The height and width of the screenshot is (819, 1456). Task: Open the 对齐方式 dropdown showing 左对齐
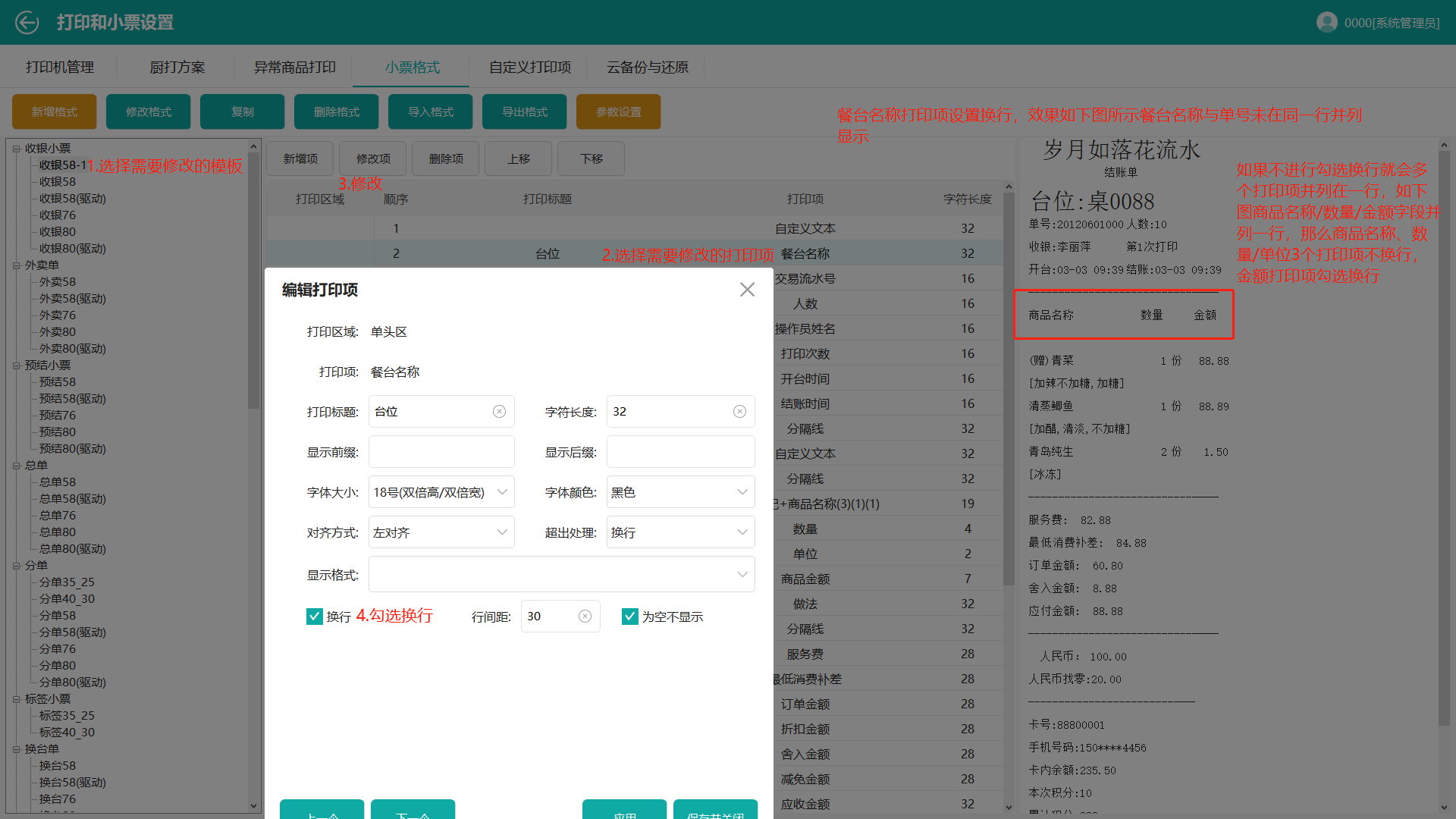coord(441,532)
